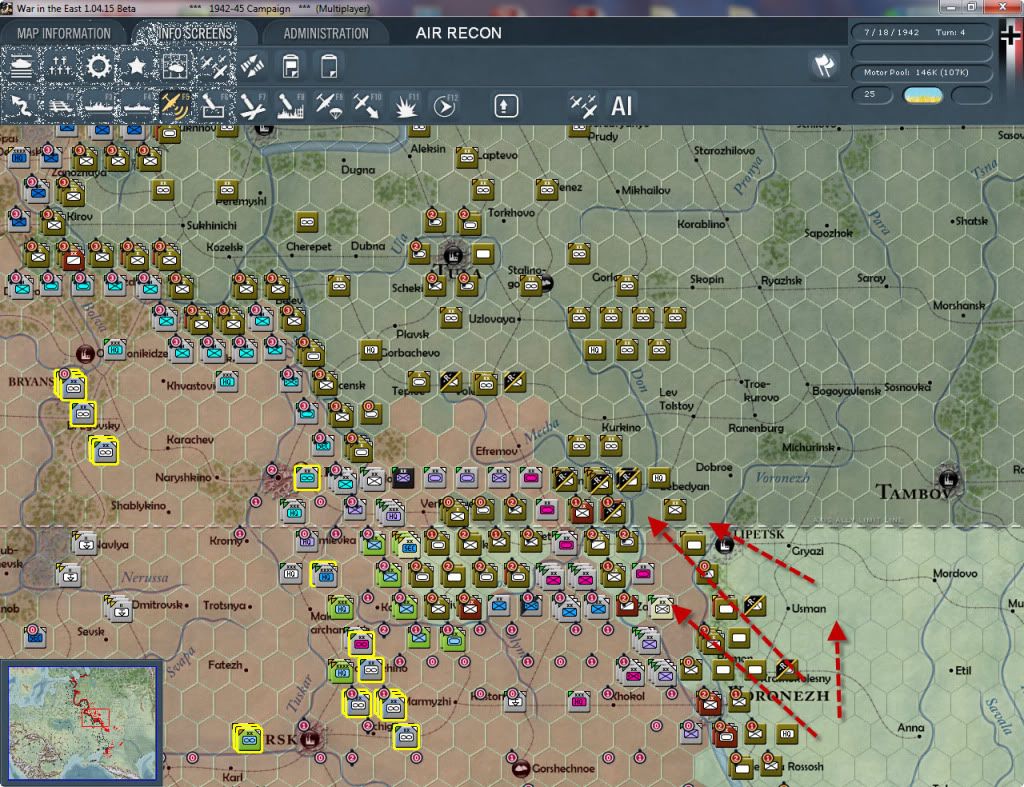This screenshot has height=787, width=1024.
Task: Select the F10 air transfer mode
Action: [368, 106]
